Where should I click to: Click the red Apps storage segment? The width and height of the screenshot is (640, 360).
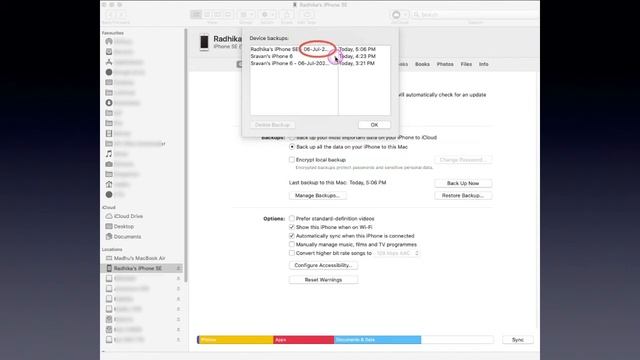click(304, 340)
